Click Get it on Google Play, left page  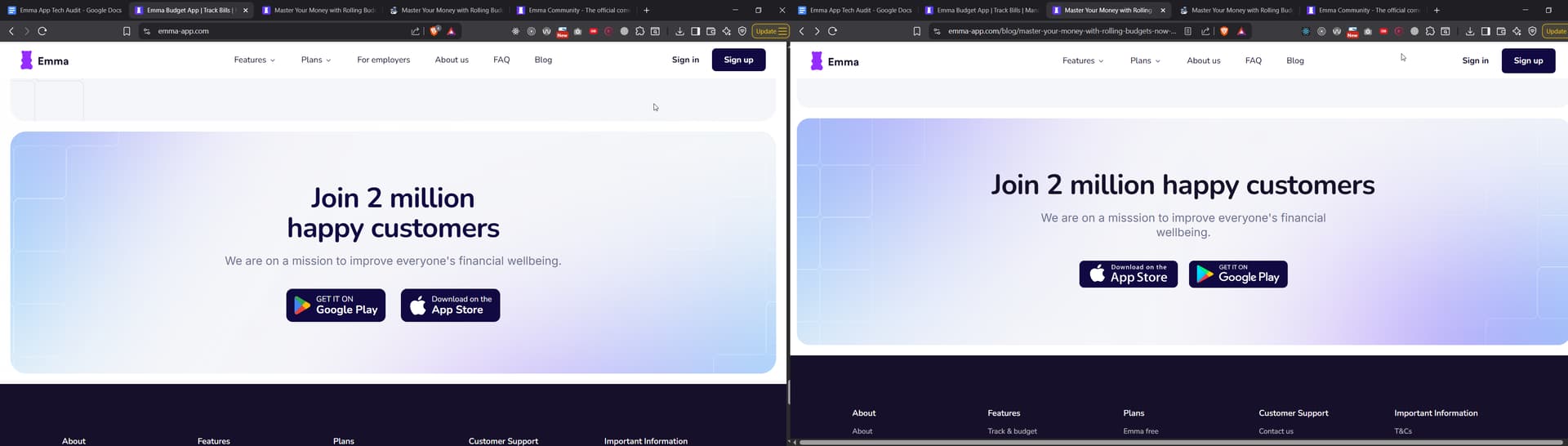(x=336, y=306)
